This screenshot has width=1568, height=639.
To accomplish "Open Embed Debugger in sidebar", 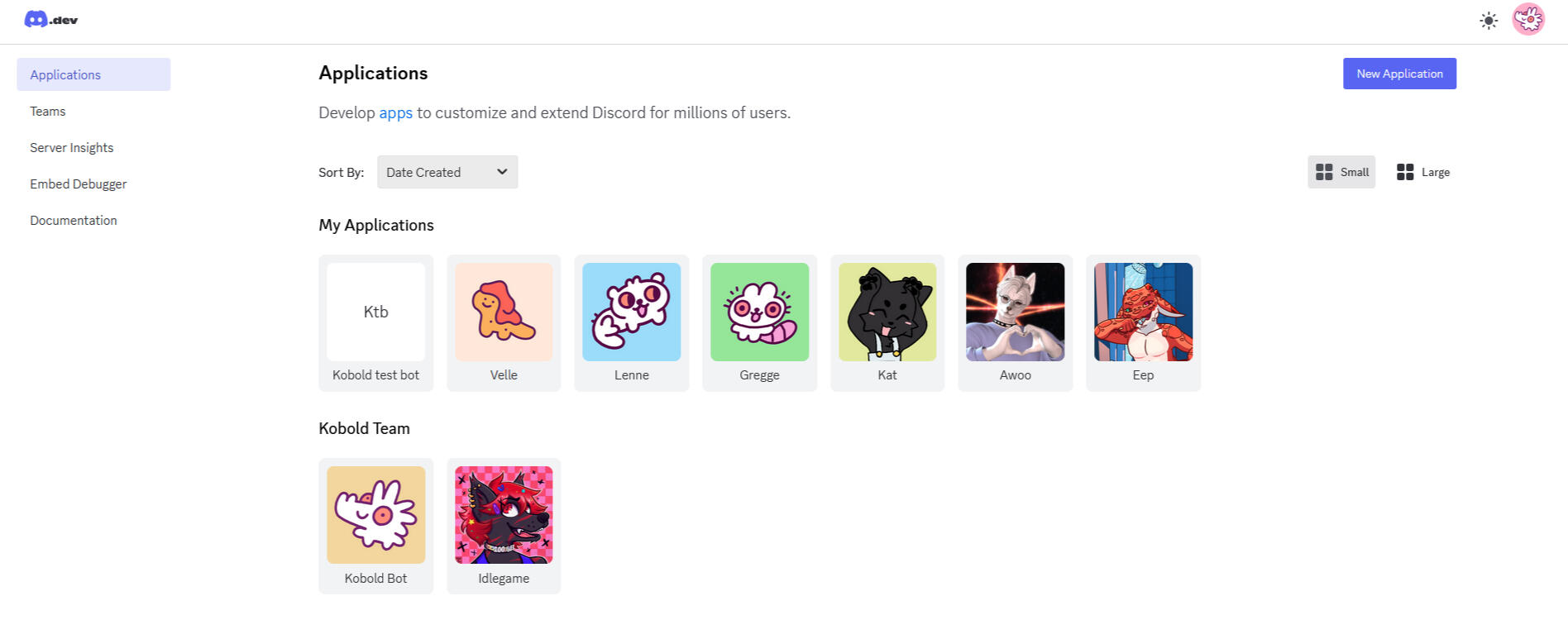I will tap(79, 184).
